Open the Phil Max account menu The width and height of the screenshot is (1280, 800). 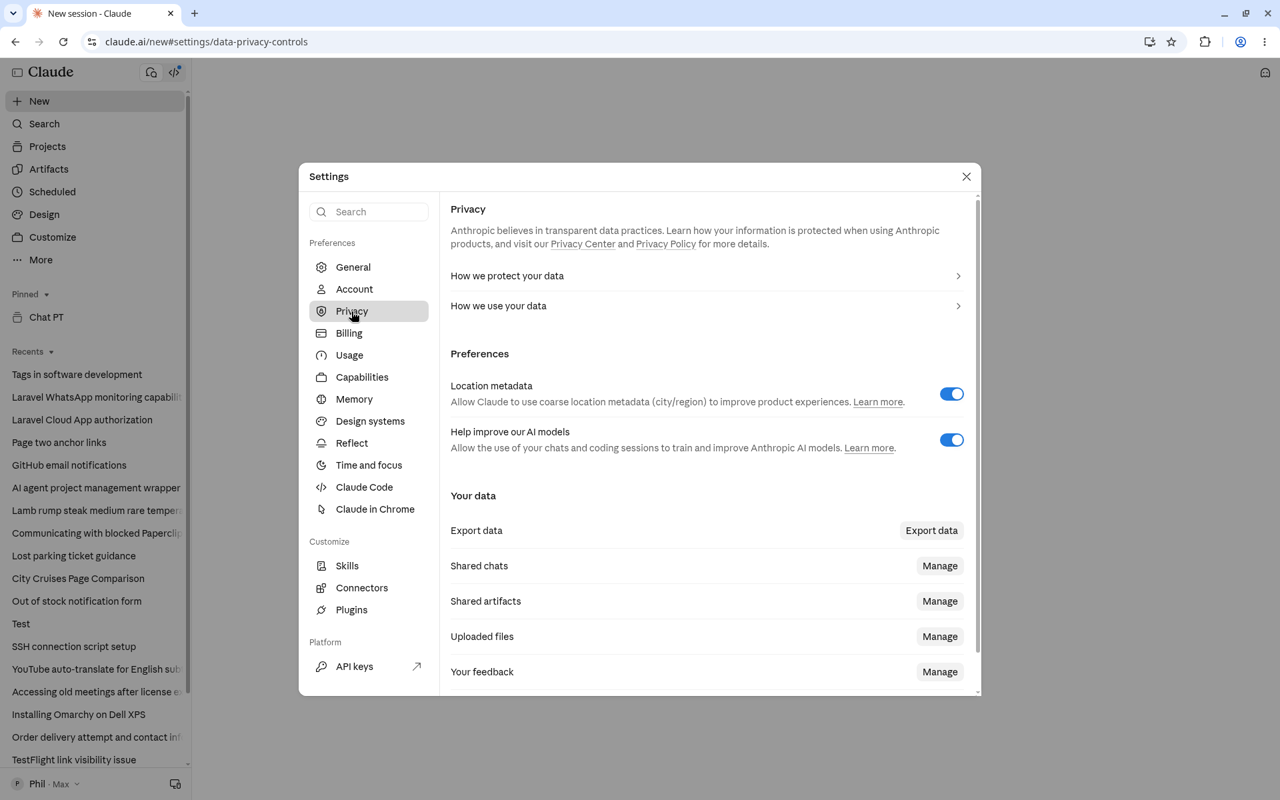pyautogui.click(x=47, y=785)
